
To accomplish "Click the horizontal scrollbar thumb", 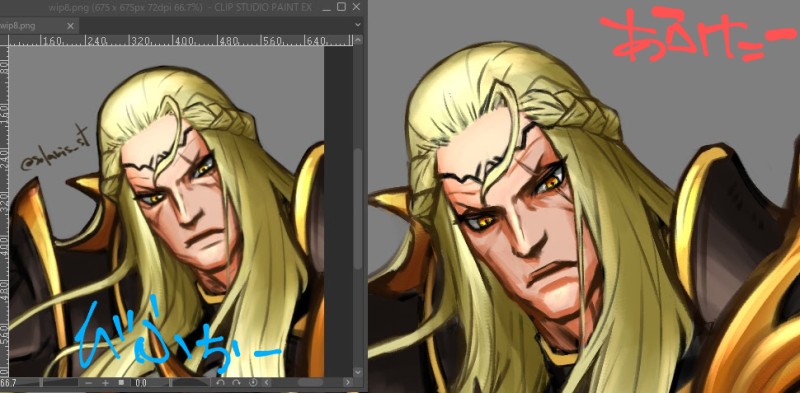I will 310,382.
